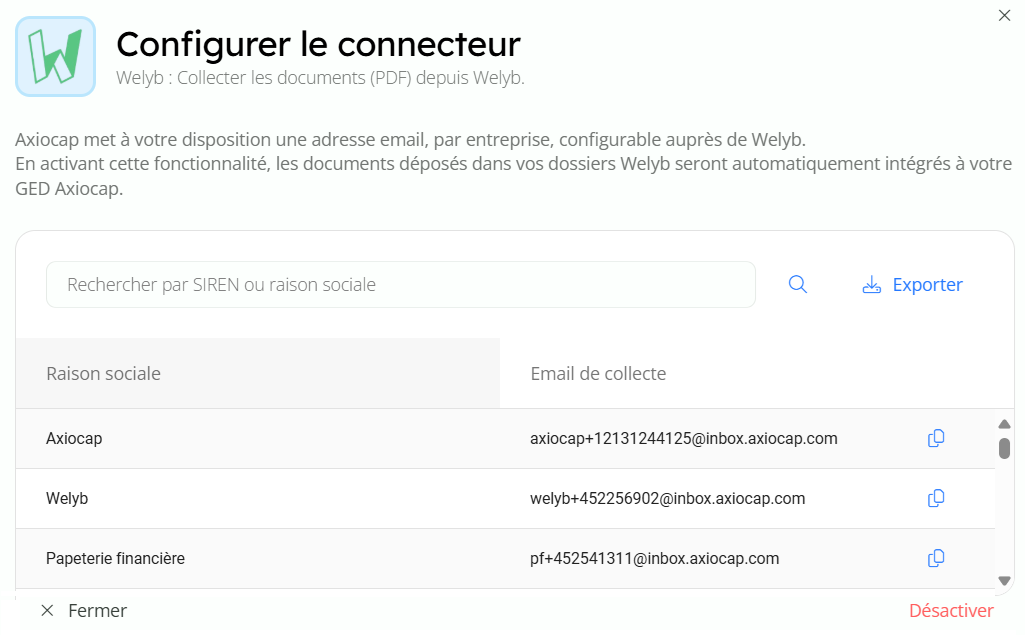
Task: Click the scroll up arrow of the table
Action: pos(1005,424)
